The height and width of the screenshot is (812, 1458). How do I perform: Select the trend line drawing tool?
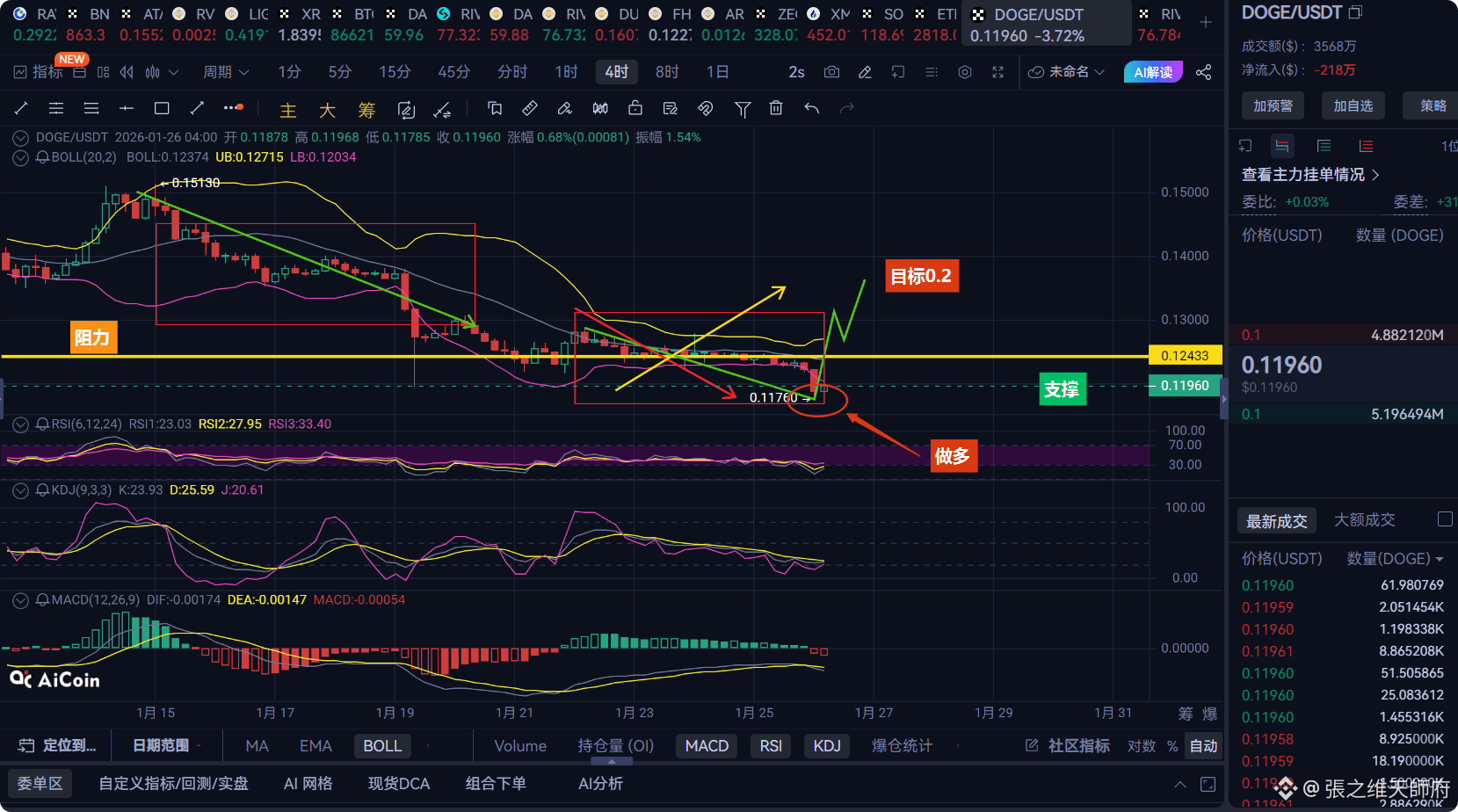(x=22, y=108)
